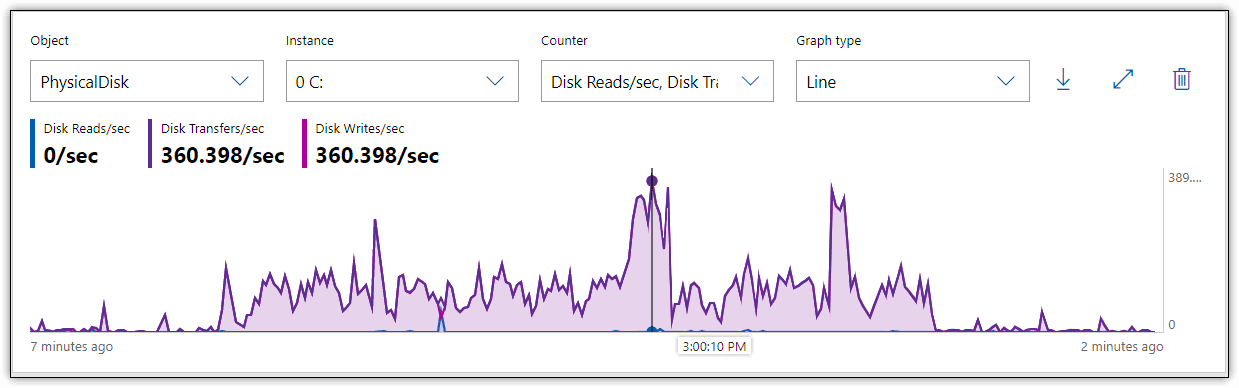
Task: Click the chevron in the Counter dropdown
Action: point(750,82)
